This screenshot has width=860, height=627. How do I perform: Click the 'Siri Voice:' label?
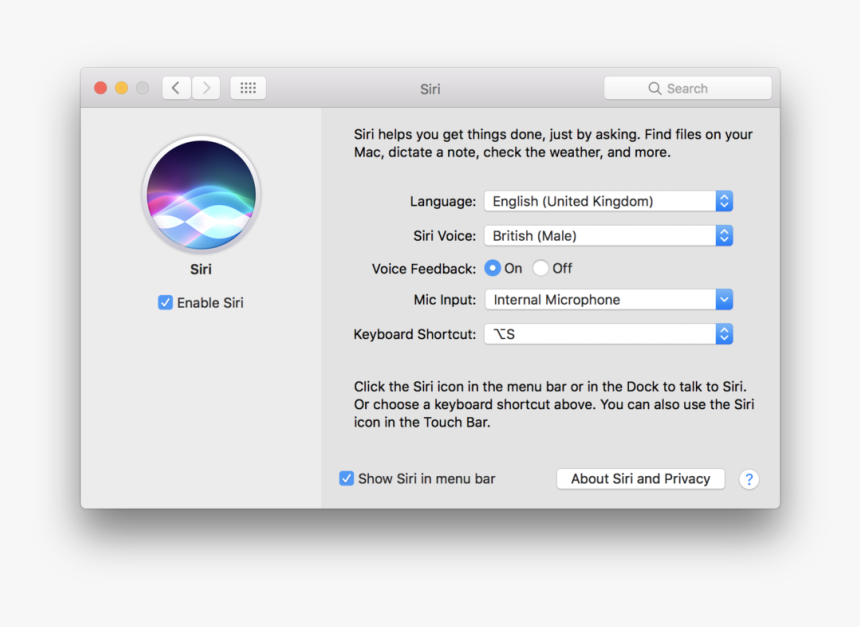pyautogui.click(x=444, y=236)
